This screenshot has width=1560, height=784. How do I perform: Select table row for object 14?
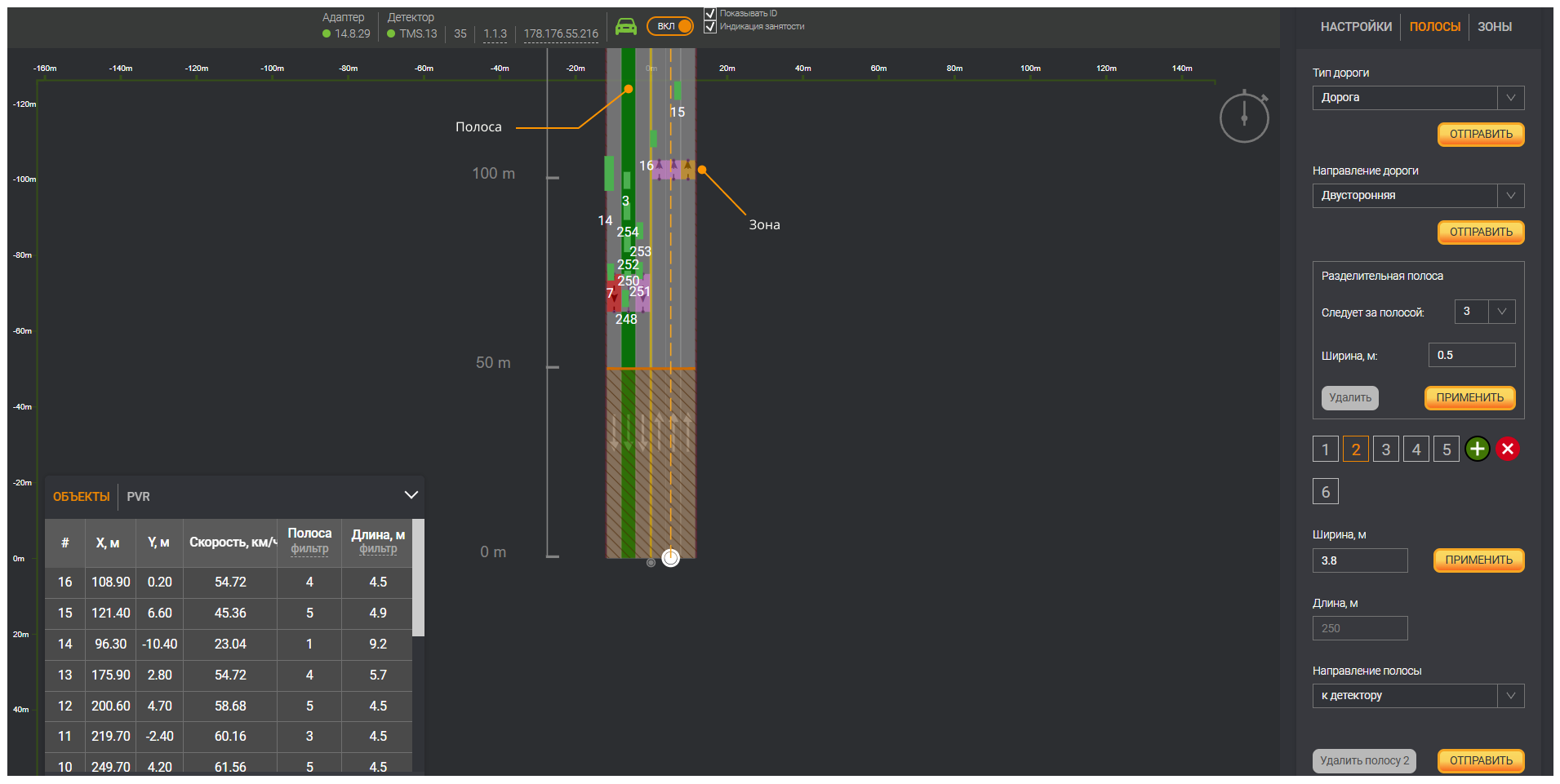click(229, 644)
